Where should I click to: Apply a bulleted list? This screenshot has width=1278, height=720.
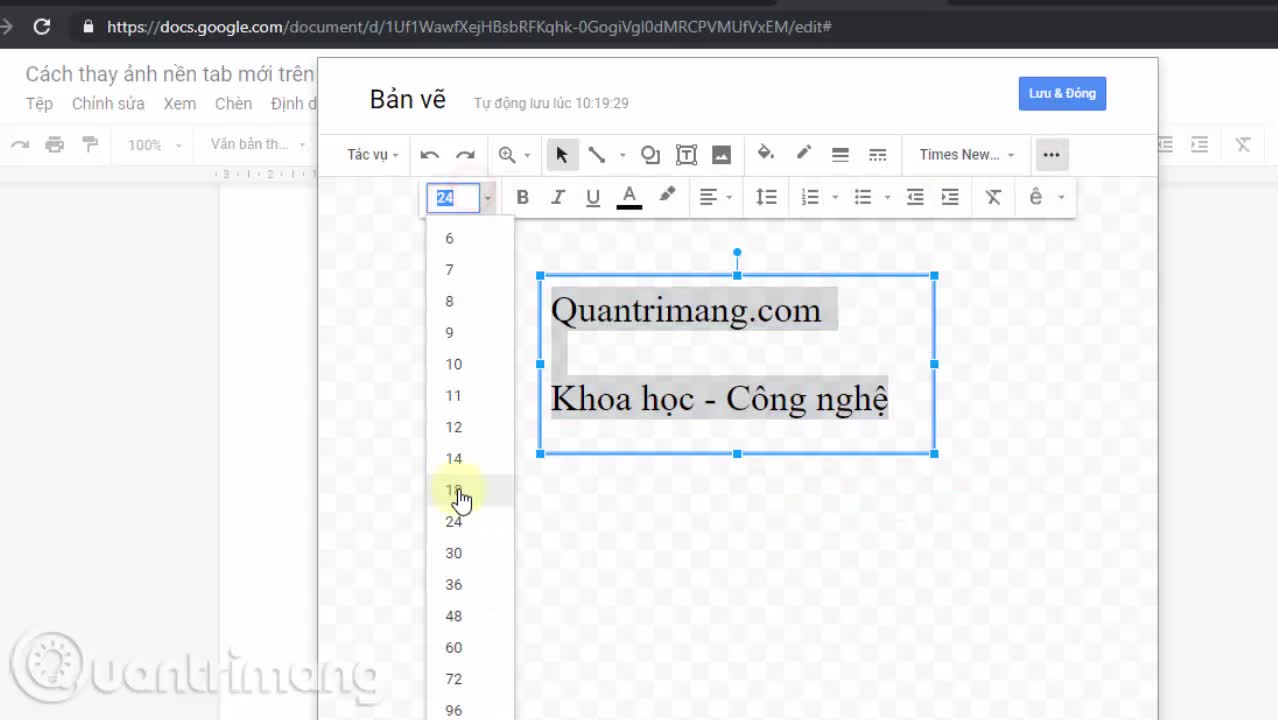pos(863,197)
